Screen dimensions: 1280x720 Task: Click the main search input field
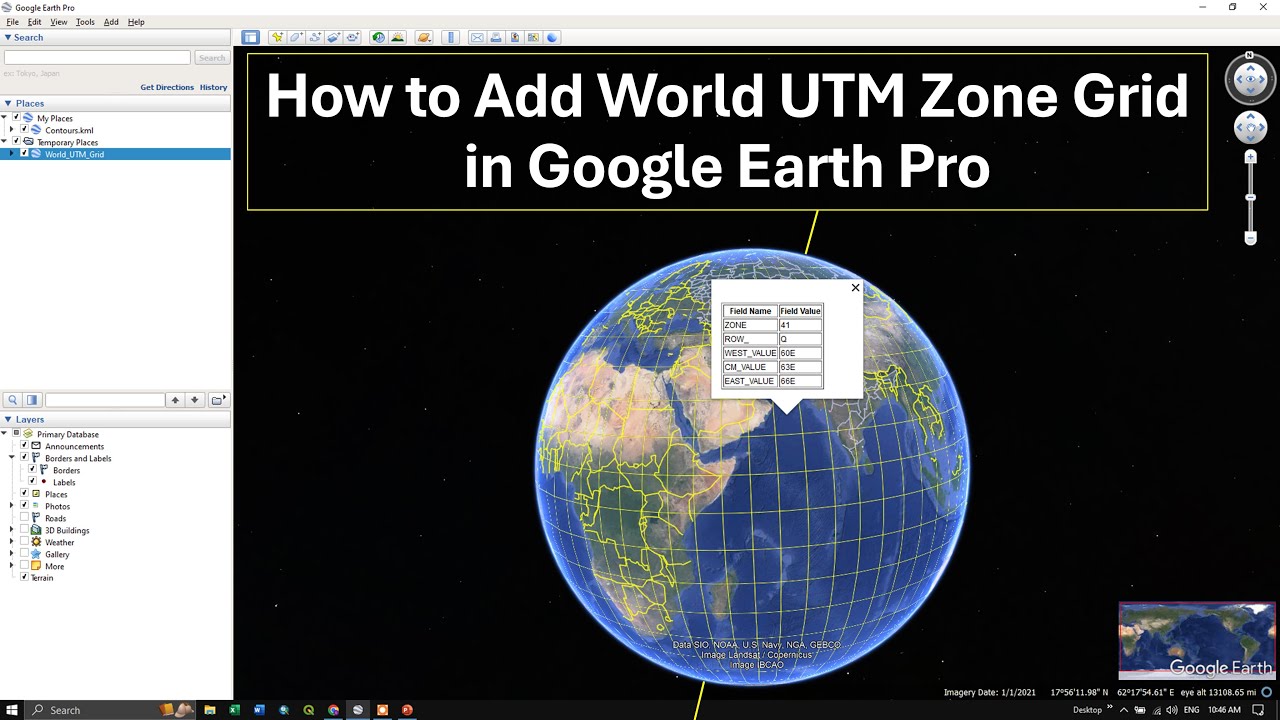pyautogui.click(x=97, y=58)
